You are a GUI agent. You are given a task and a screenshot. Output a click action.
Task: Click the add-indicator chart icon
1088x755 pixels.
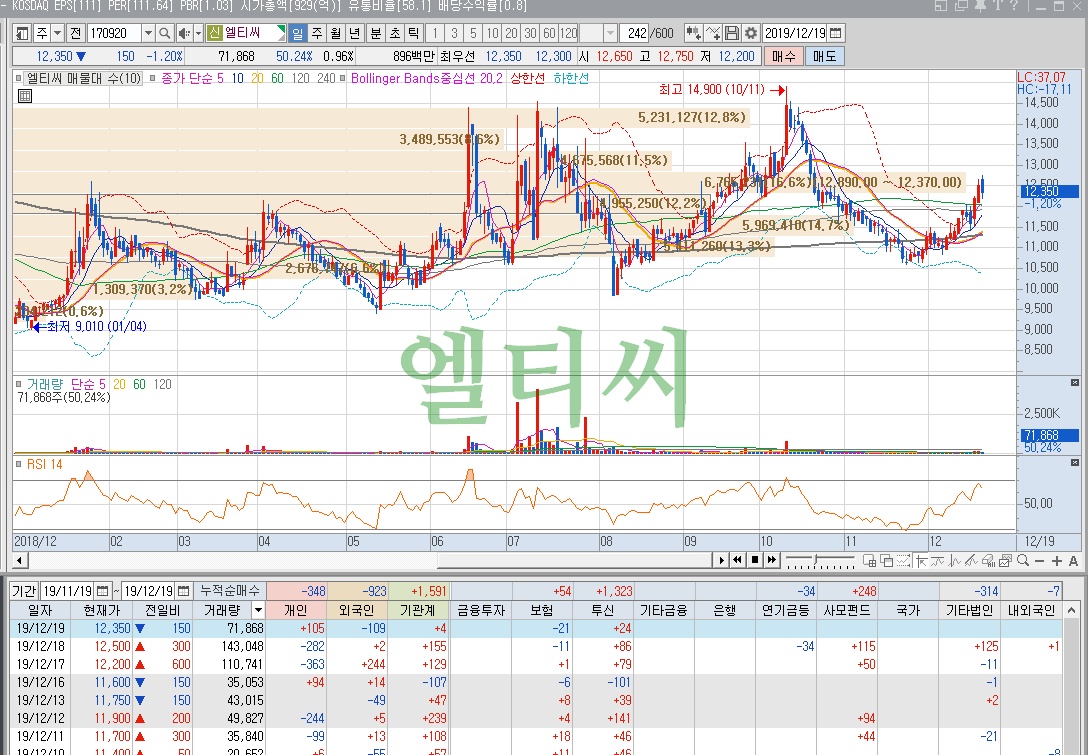point(713,33)
